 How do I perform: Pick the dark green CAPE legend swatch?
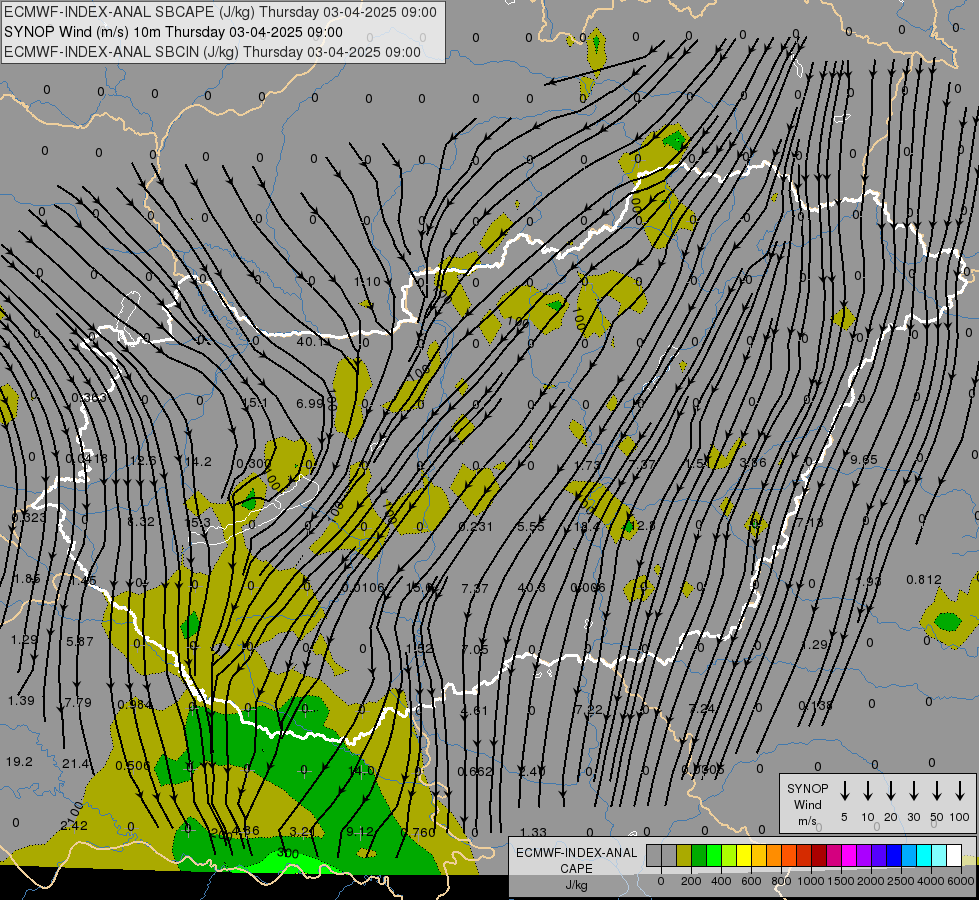(x=699, y=856)
